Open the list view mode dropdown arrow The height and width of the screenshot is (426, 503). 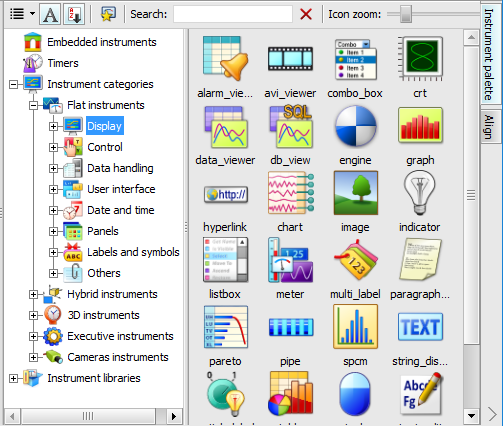point(32,14)
